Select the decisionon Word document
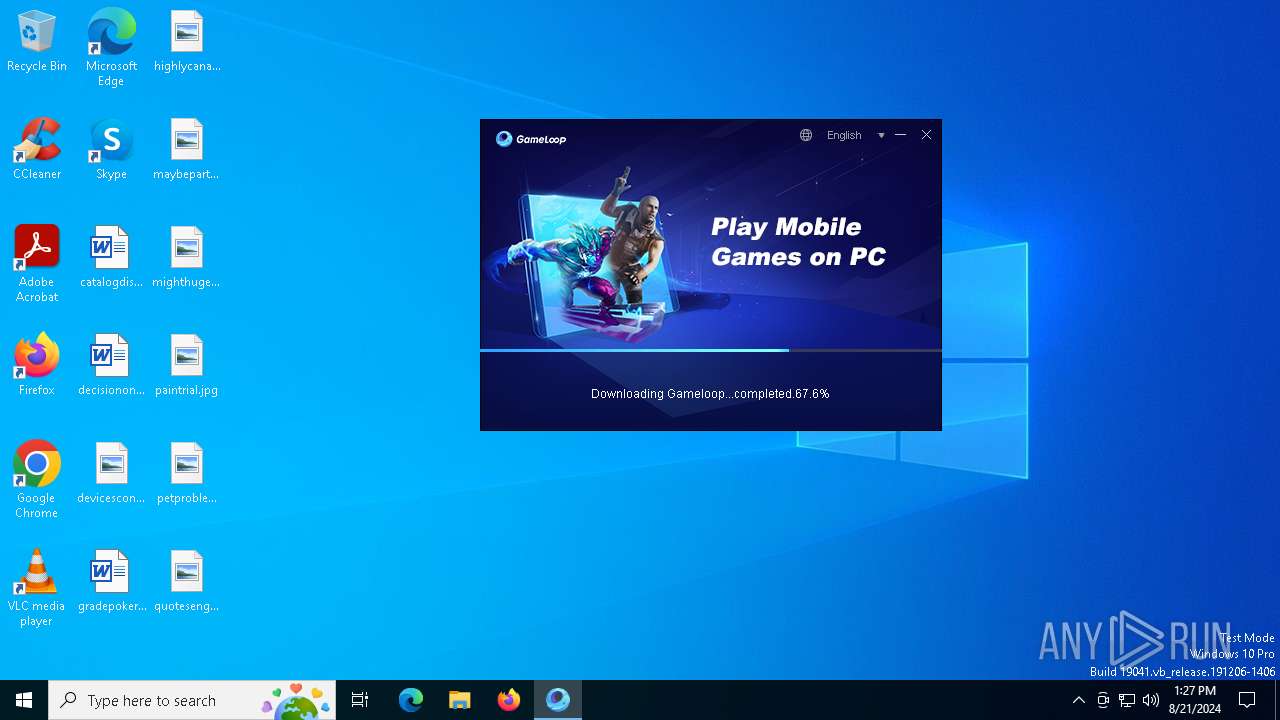 pyautogui.click(x=111, y=366)
